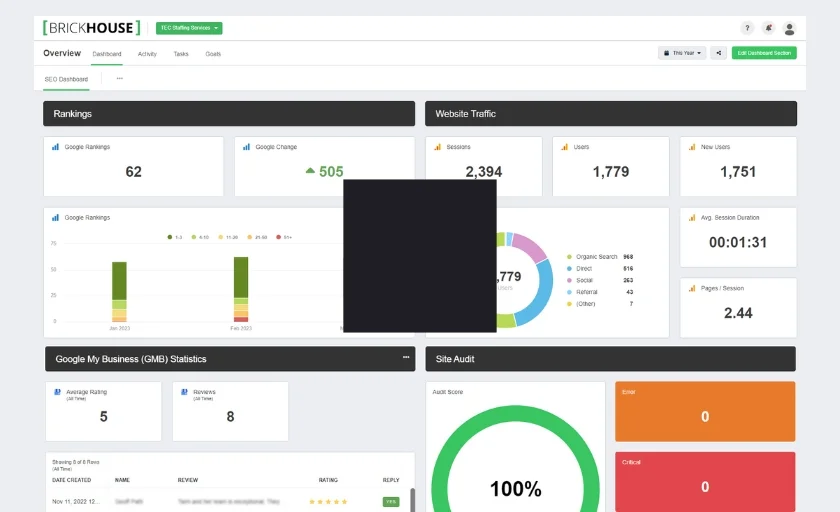Image resolution: width=840 pixels, height=512 pixels.
Task: Click the New Users value 1,751
Action: click(738, 172)
